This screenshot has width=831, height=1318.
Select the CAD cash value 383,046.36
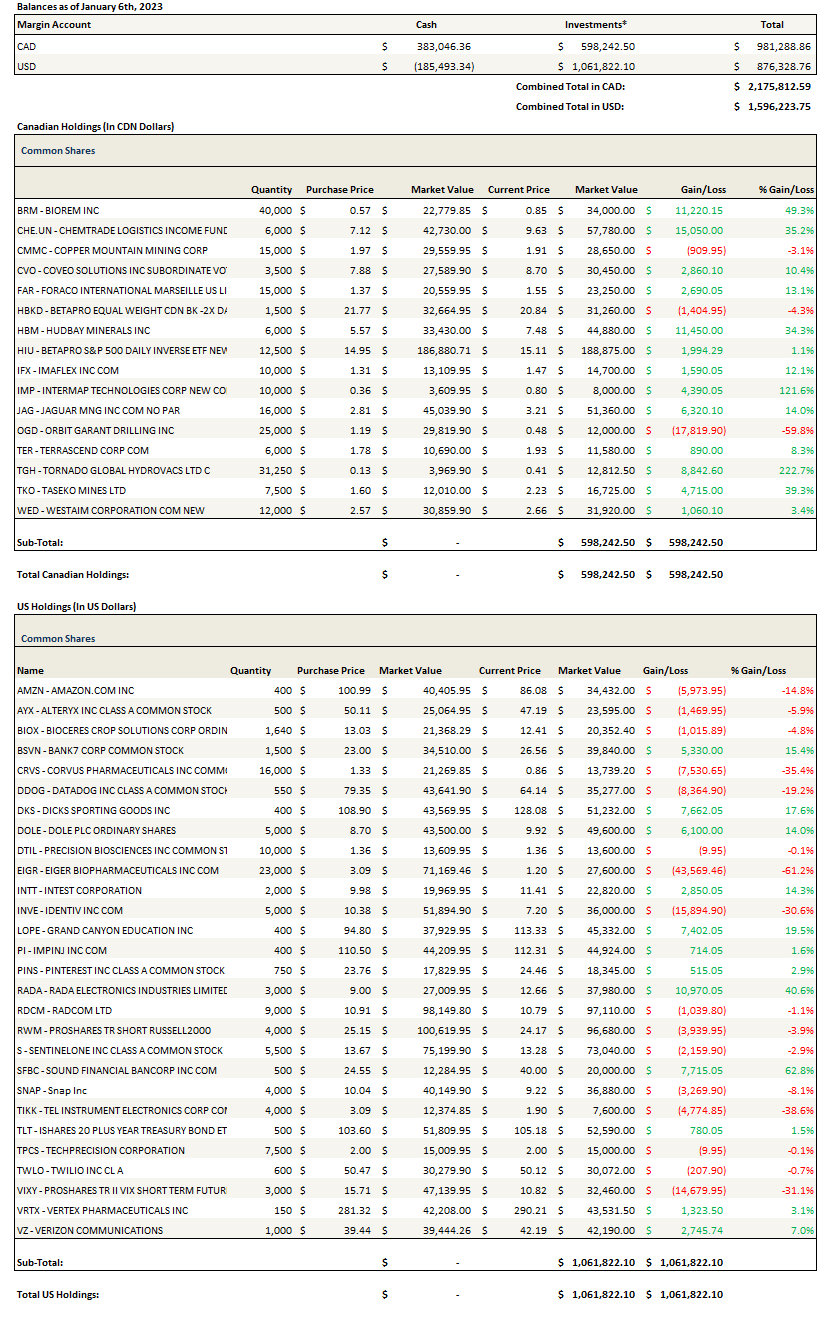pos(443,46)
